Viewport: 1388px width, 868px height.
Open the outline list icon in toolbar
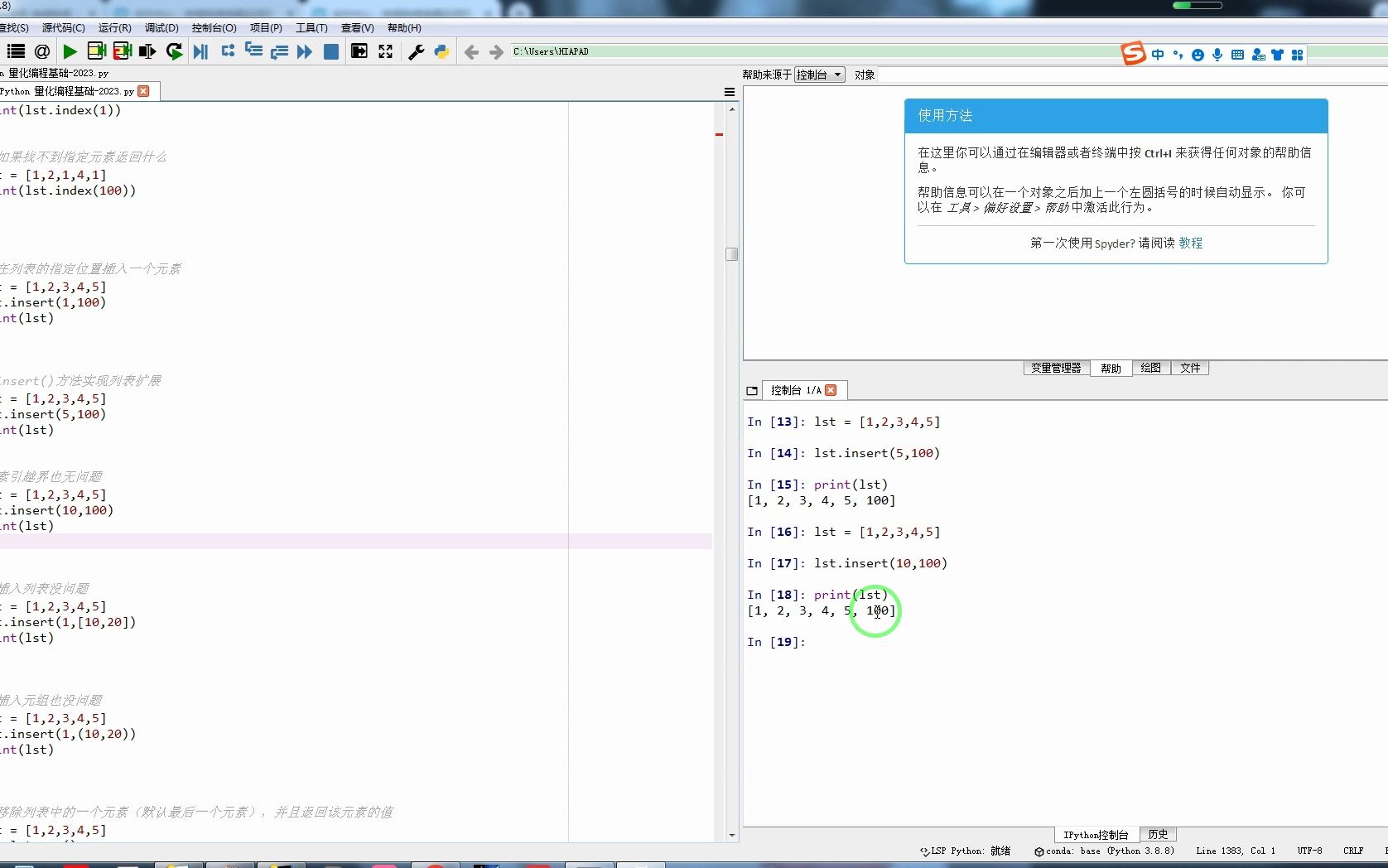(x=16, y=51)
